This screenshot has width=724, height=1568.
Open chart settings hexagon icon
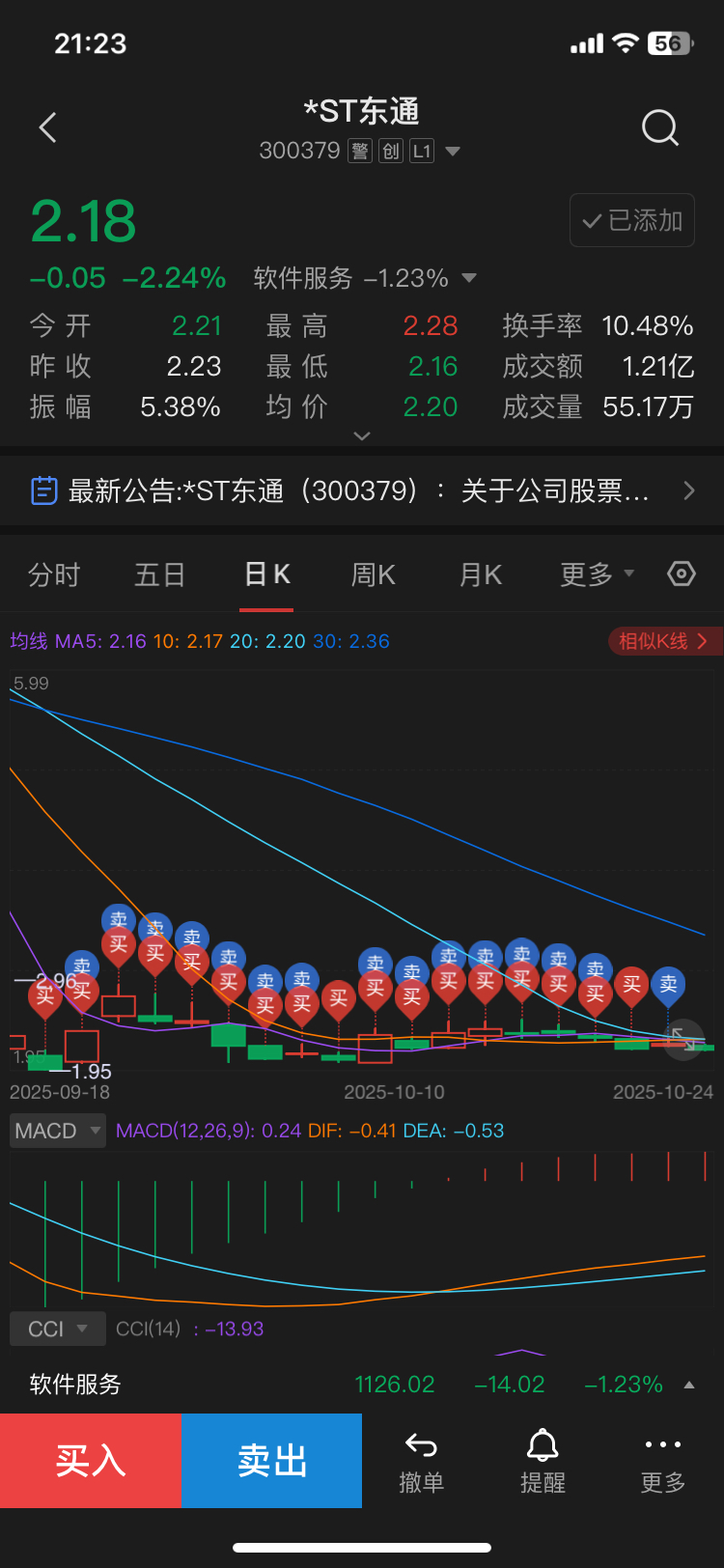682,574
